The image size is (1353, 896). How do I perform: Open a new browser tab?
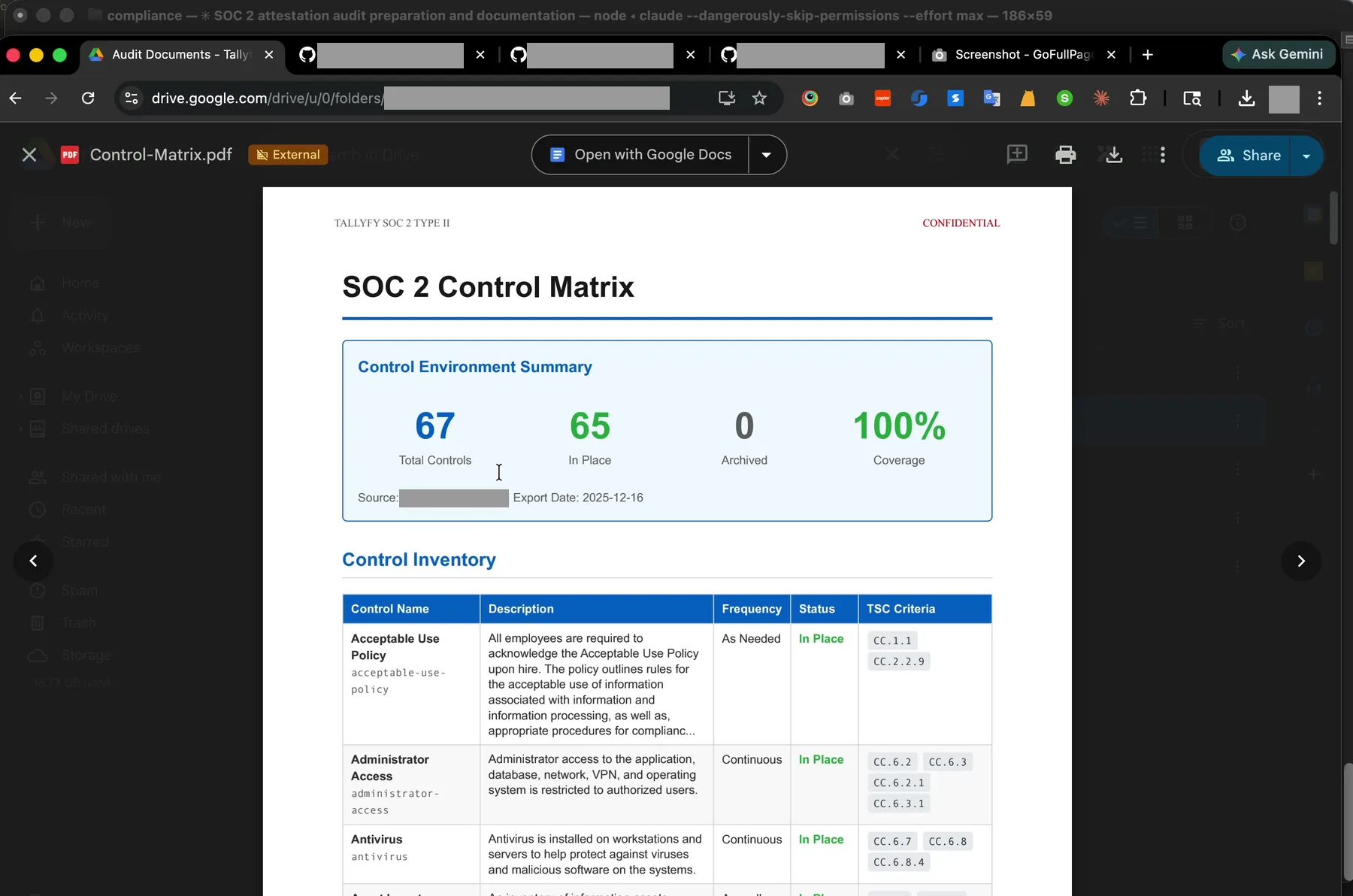coord(1148,55)
